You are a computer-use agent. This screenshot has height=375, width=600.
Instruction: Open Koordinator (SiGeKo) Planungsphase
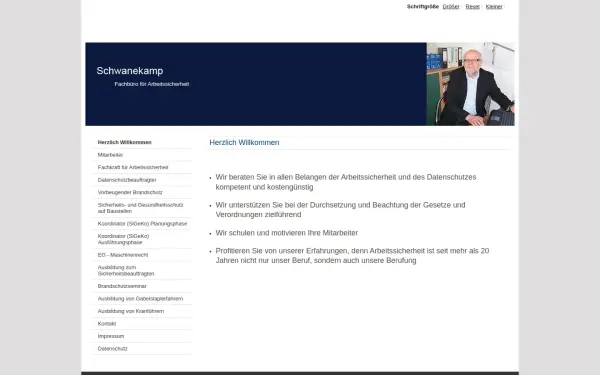(x=142, y=223)
